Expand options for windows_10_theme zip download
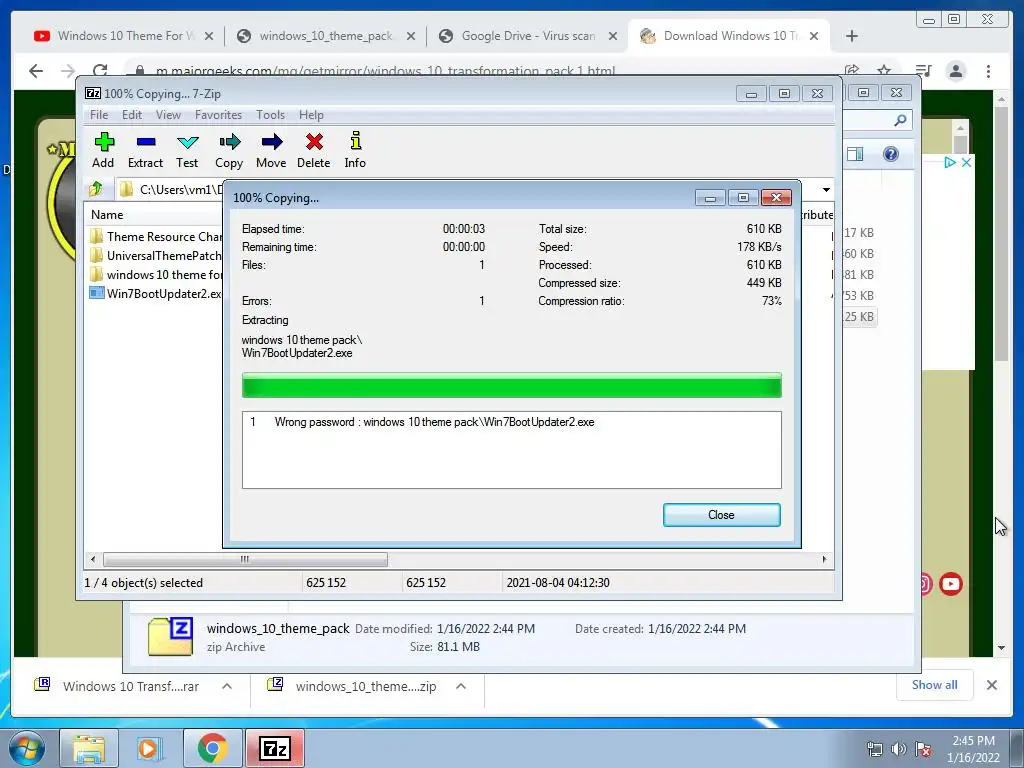 pos(461,686)
